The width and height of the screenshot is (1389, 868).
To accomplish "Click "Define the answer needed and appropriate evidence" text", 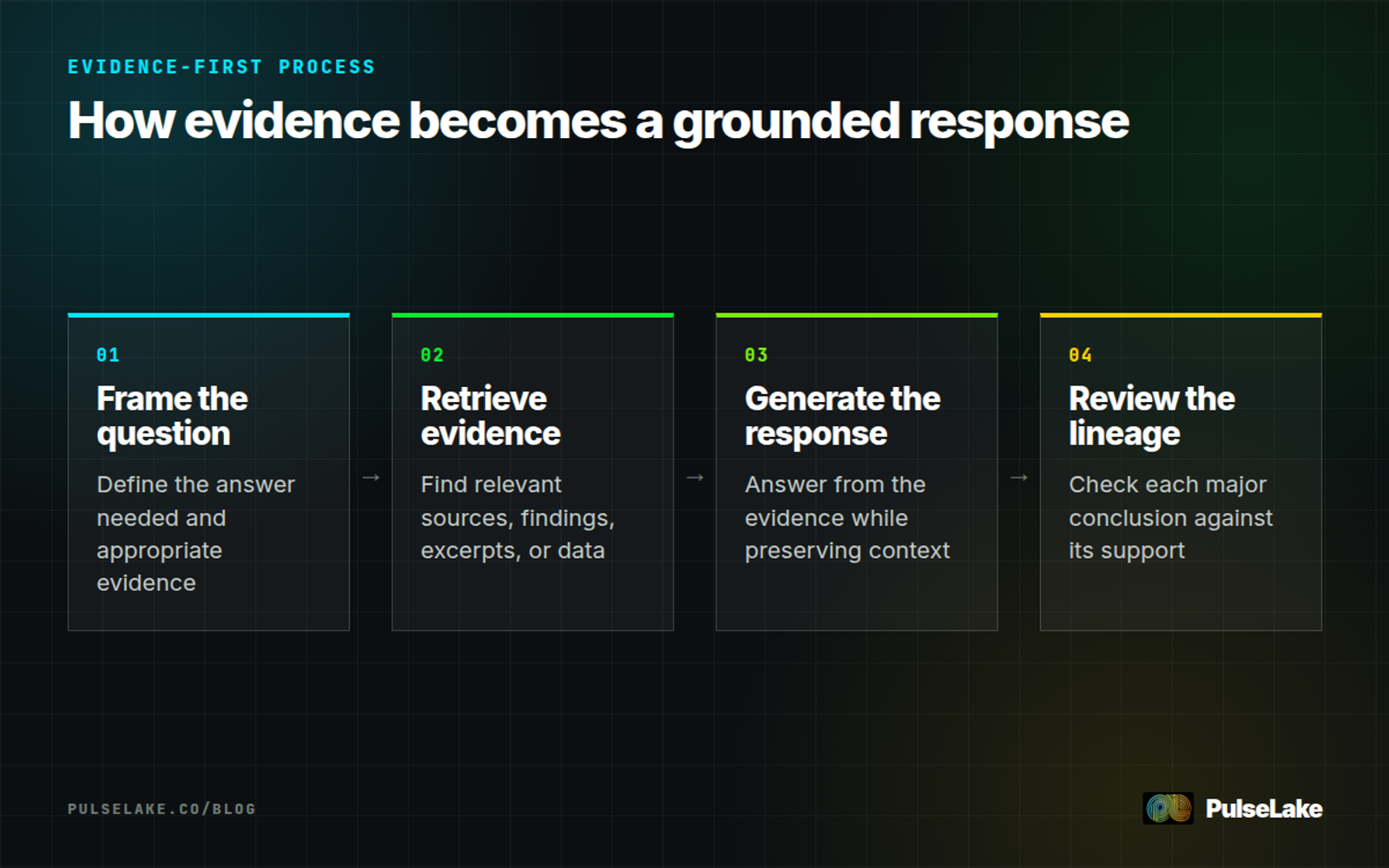I will click(195, 534).
